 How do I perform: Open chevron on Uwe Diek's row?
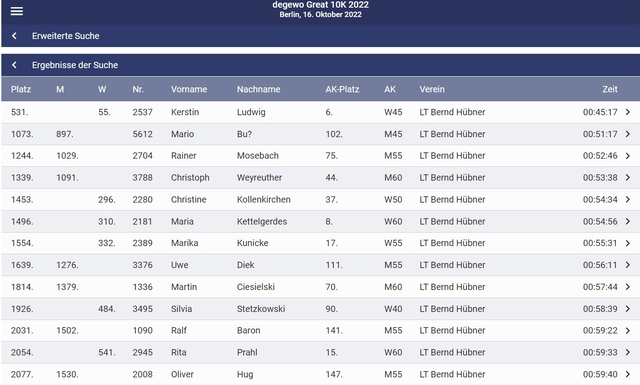click(628, 265)
